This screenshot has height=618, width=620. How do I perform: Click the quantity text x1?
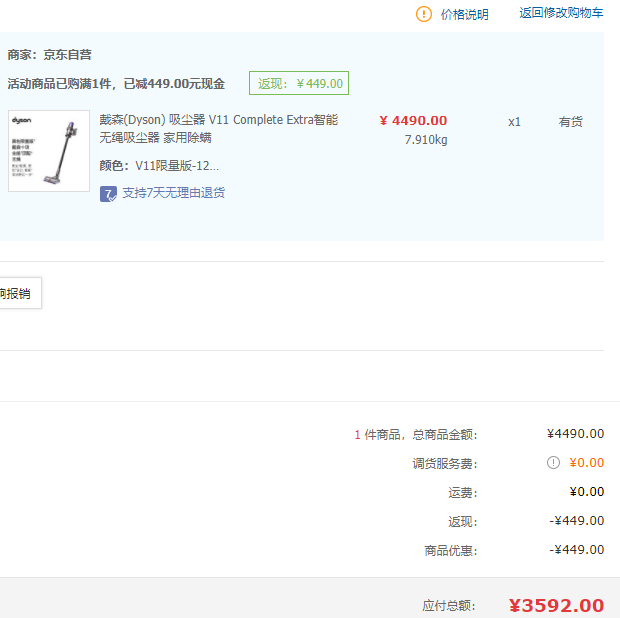coord(514,122)
